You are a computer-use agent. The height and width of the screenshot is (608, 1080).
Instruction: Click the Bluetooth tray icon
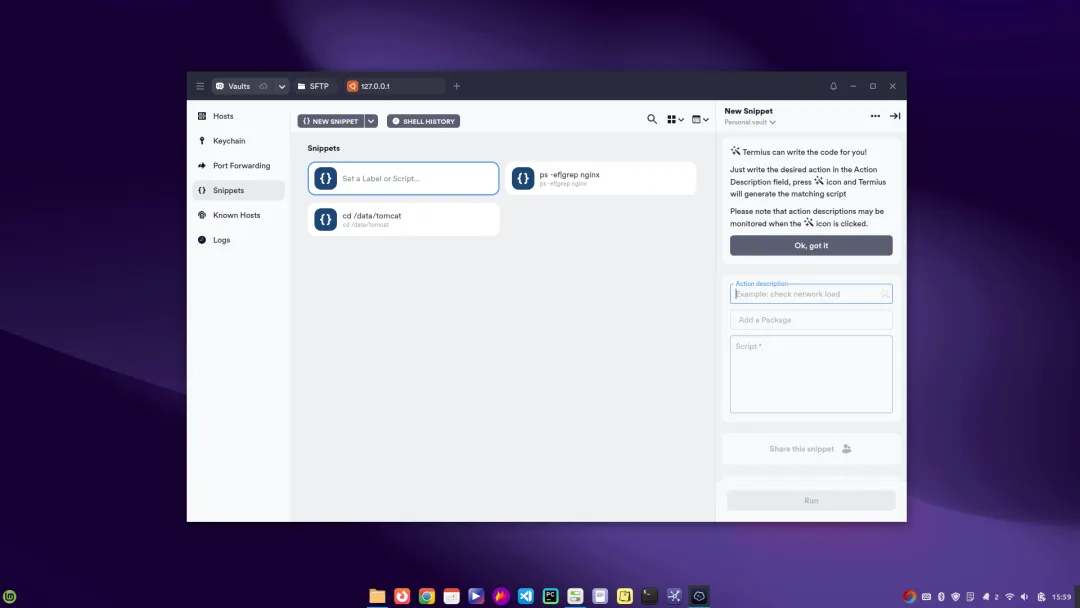[x=941, y=597]
